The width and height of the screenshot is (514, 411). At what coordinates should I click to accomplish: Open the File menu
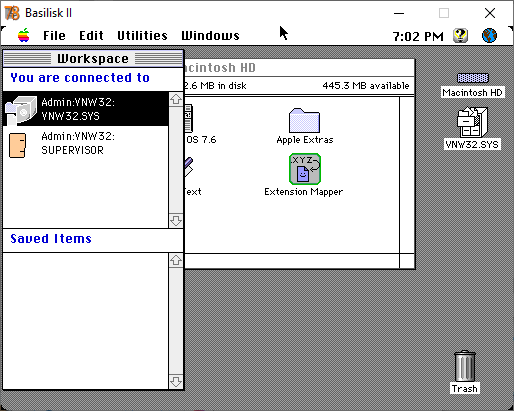click(54, 35)
